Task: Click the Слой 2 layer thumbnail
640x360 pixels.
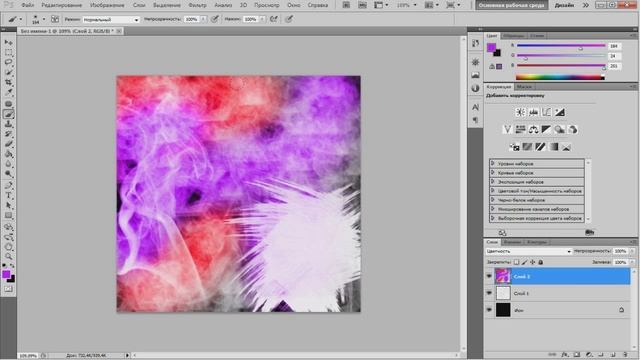Action: tap(503, 276)
